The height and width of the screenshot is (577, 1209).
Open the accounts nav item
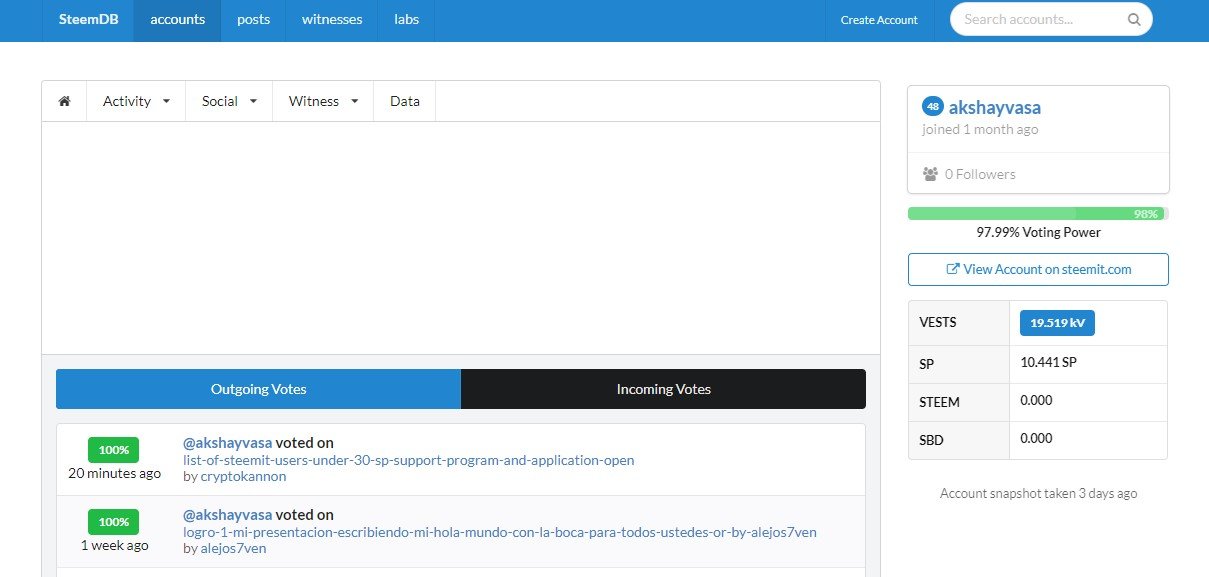177,20
